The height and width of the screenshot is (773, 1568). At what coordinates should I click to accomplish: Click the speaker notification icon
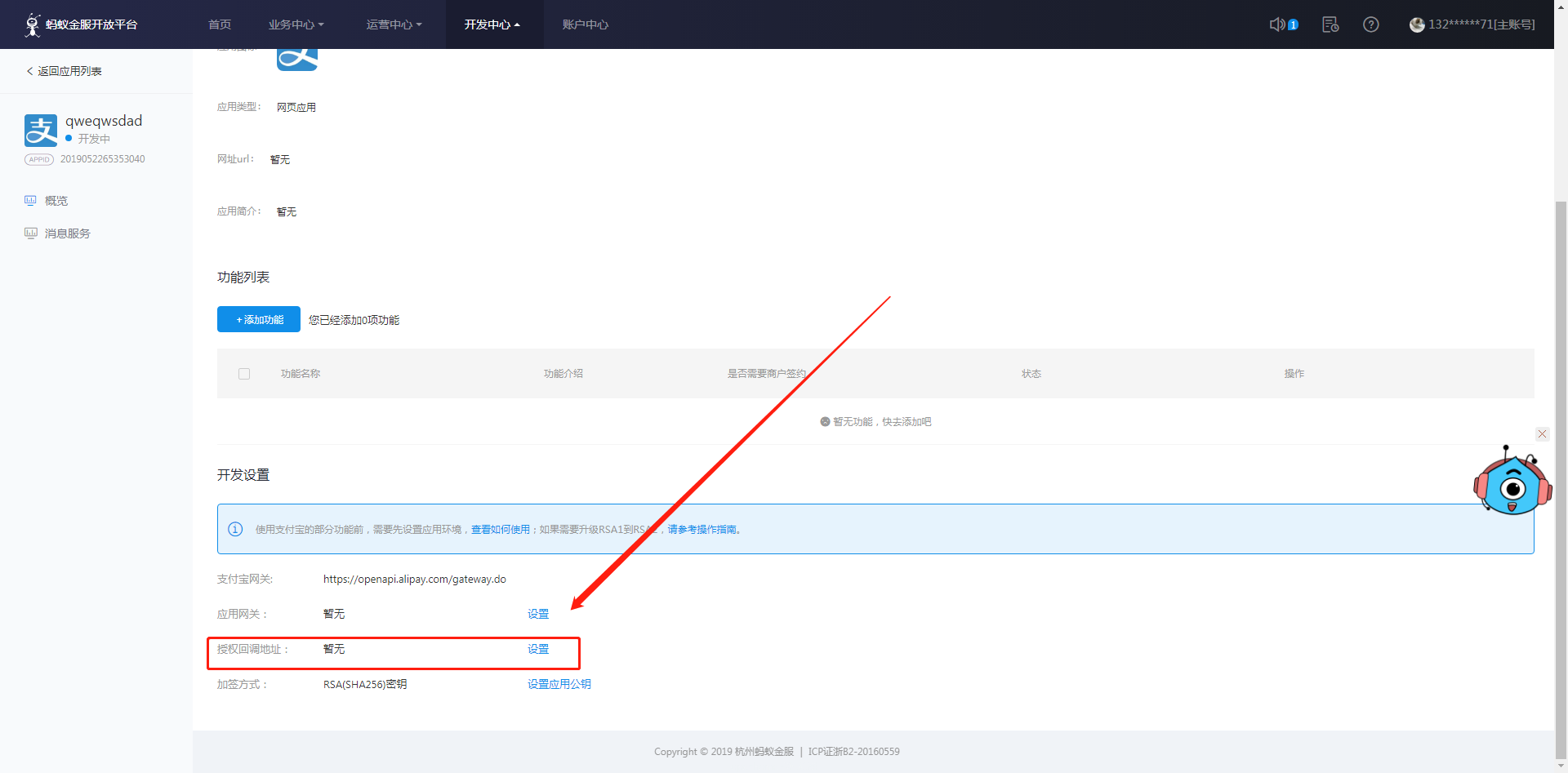1277,24
